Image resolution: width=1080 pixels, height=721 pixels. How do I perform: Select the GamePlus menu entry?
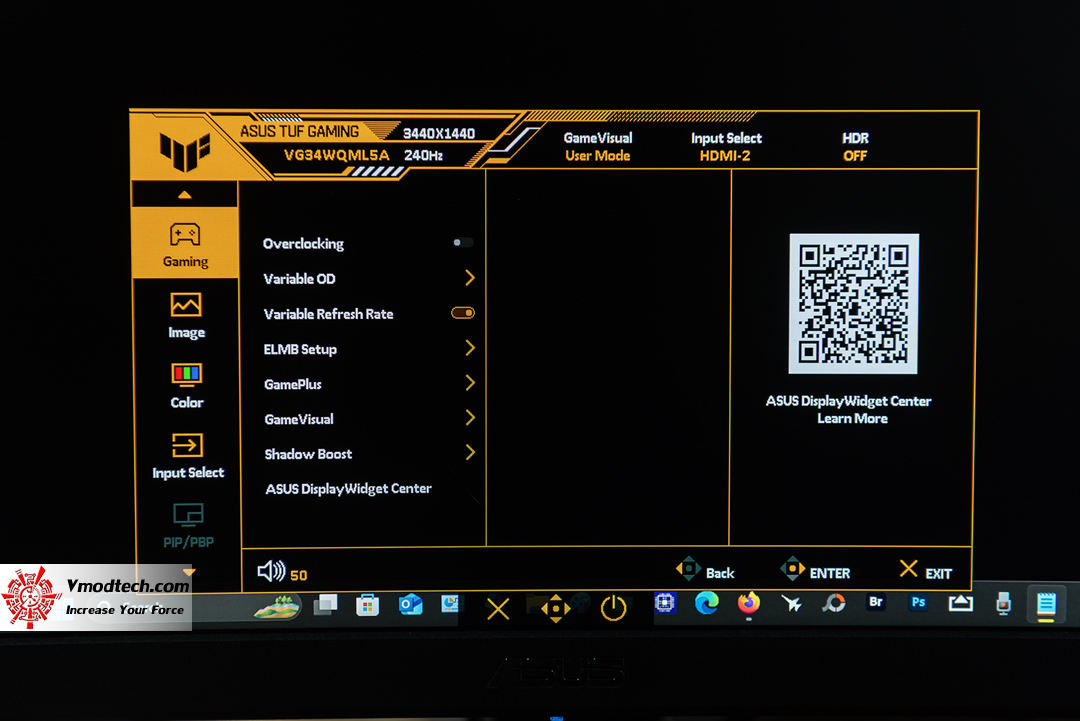click(x=293, y=384)
